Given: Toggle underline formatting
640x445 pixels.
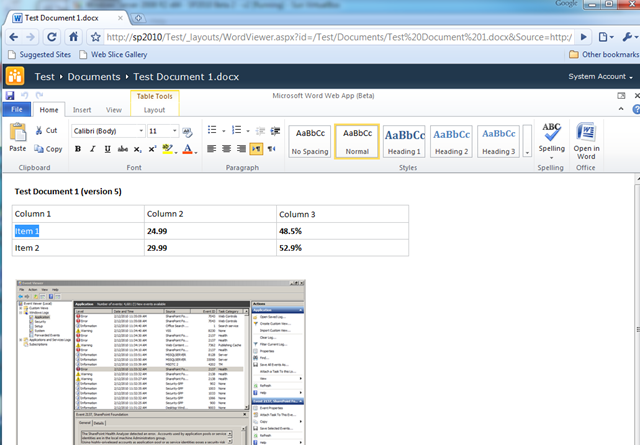Looking at the screenshot, I should (x=107, y=149).
